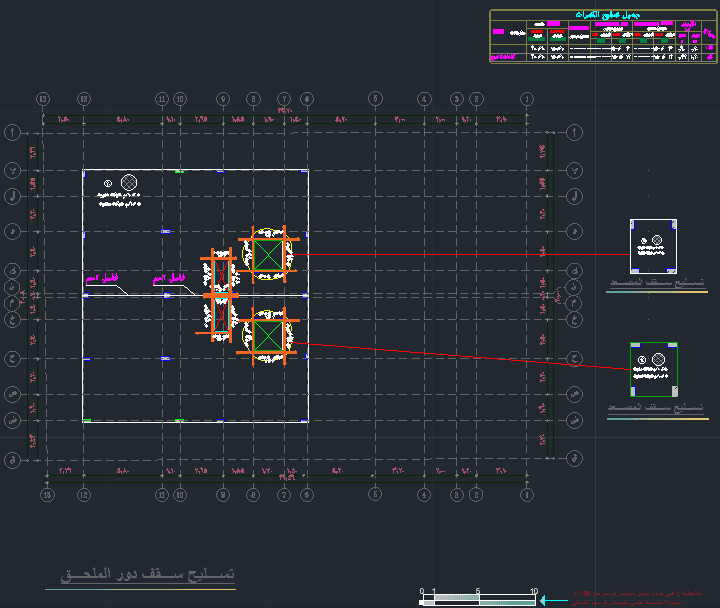Click grid bubble 7 in the bottom axis row

click(284, 495)
